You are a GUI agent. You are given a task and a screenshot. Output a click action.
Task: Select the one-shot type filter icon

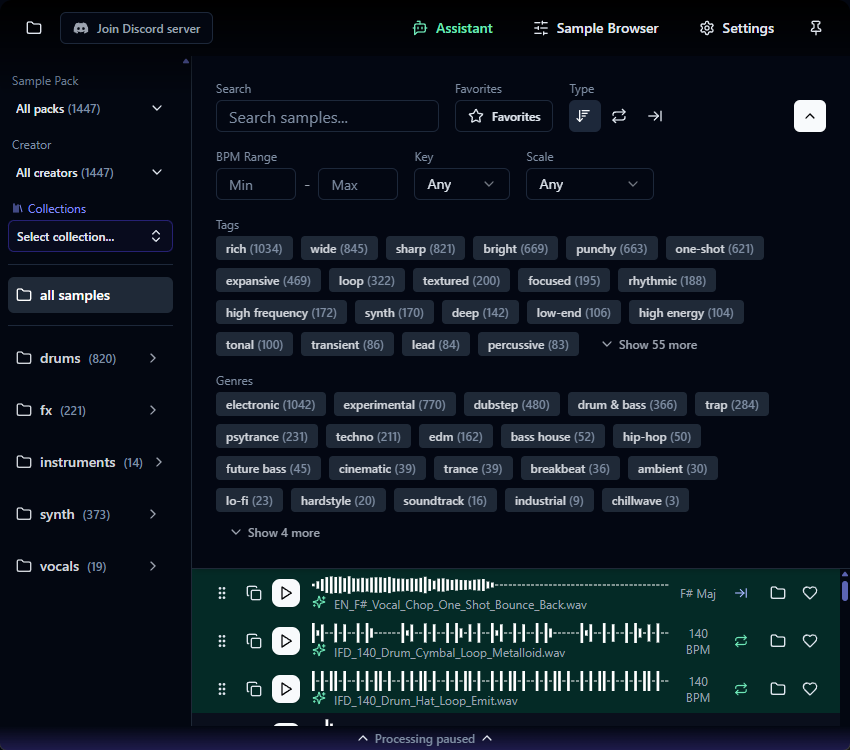click(655, 116)
